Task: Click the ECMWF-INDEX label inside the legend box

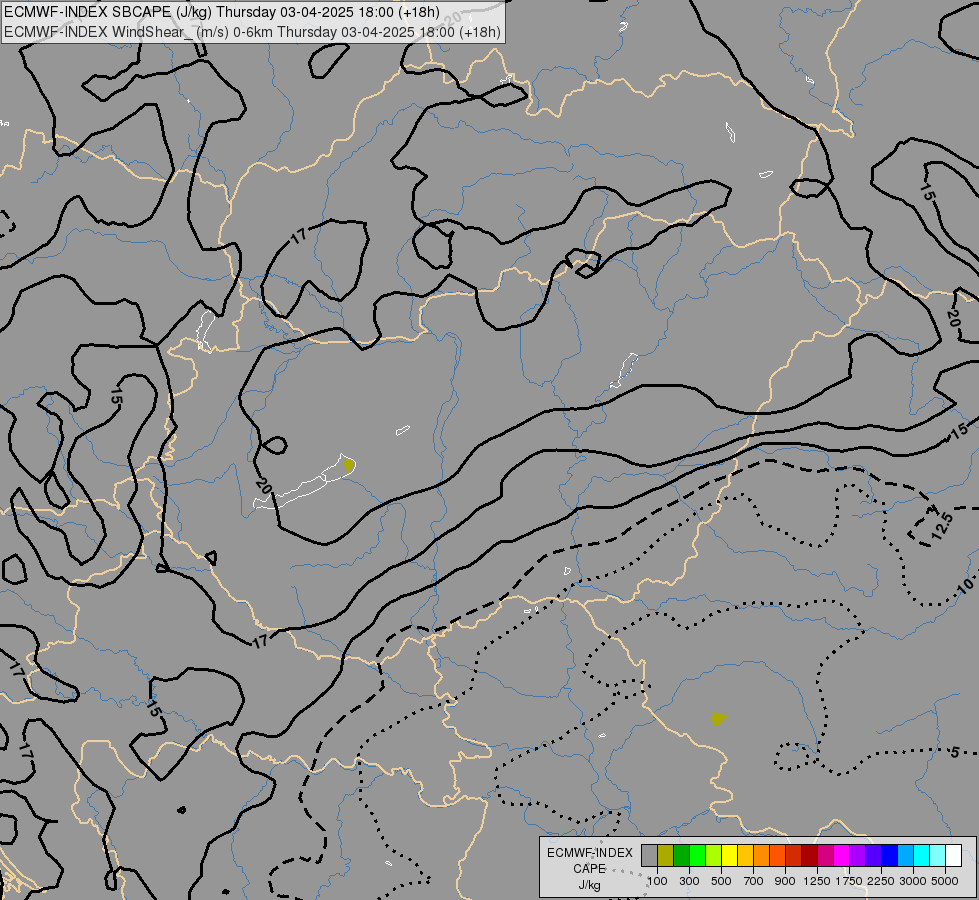Action: click(589, 853)
